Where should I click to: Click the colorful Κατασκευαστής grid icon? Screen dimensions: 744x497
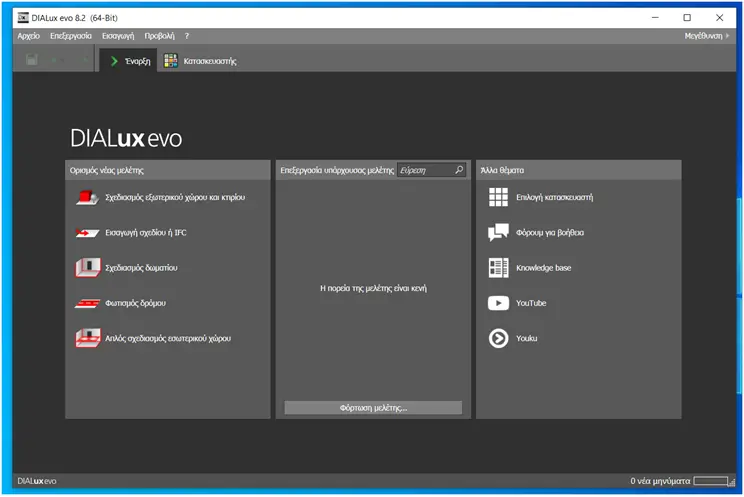coord(171,61)
